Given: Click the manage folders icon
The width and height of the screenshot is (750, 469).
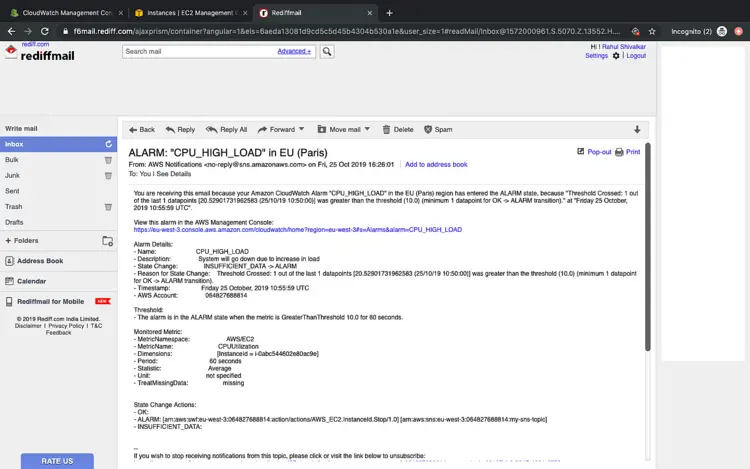Looking at the screenshot, I should (x=108, y=241).
